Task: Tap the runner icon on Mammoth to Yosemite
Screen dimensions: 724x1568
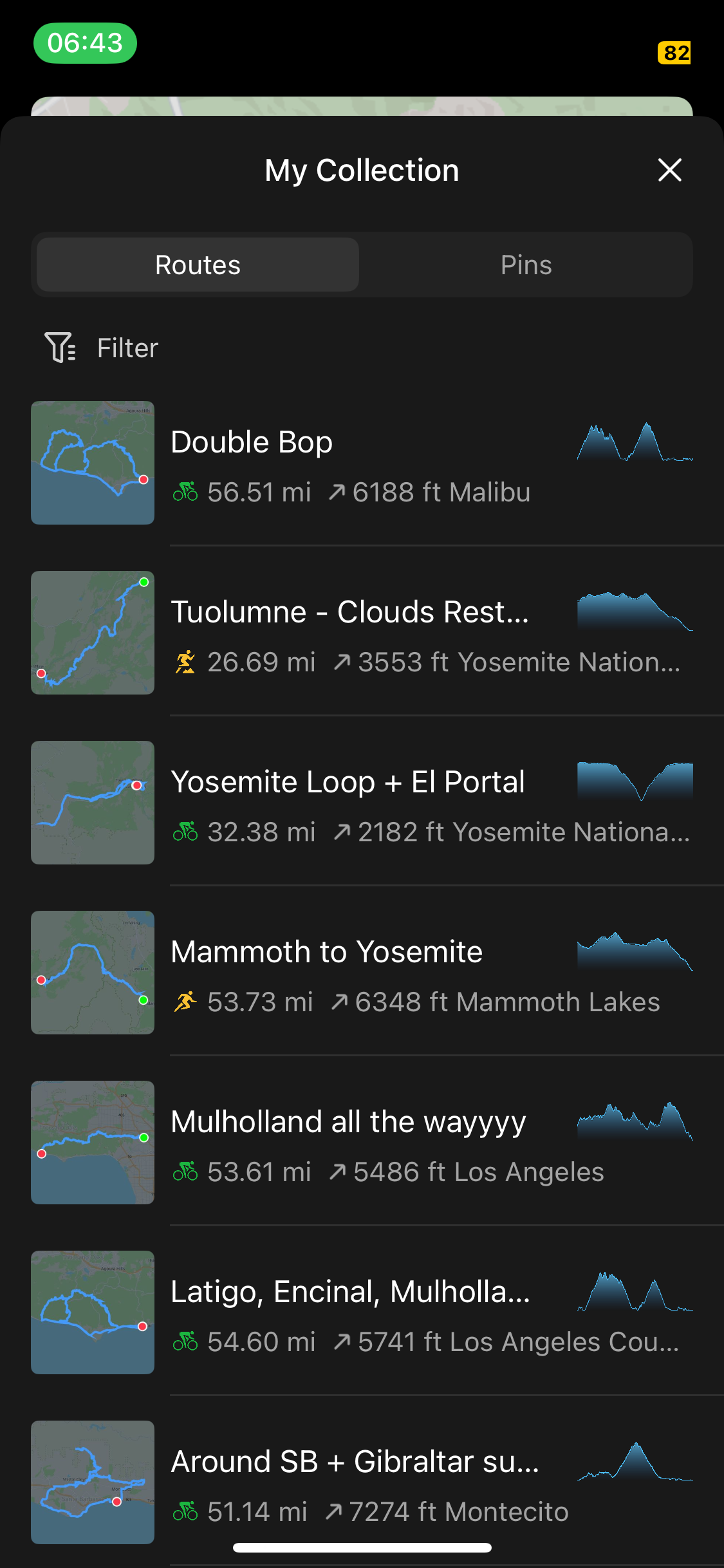Action: pyautogui.click(x=185, y=1002)
